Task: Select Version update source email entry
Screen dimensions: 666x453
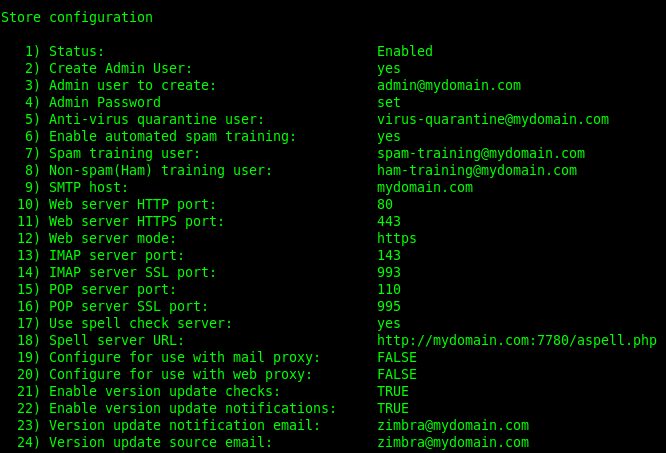Action: pos(144,442)
